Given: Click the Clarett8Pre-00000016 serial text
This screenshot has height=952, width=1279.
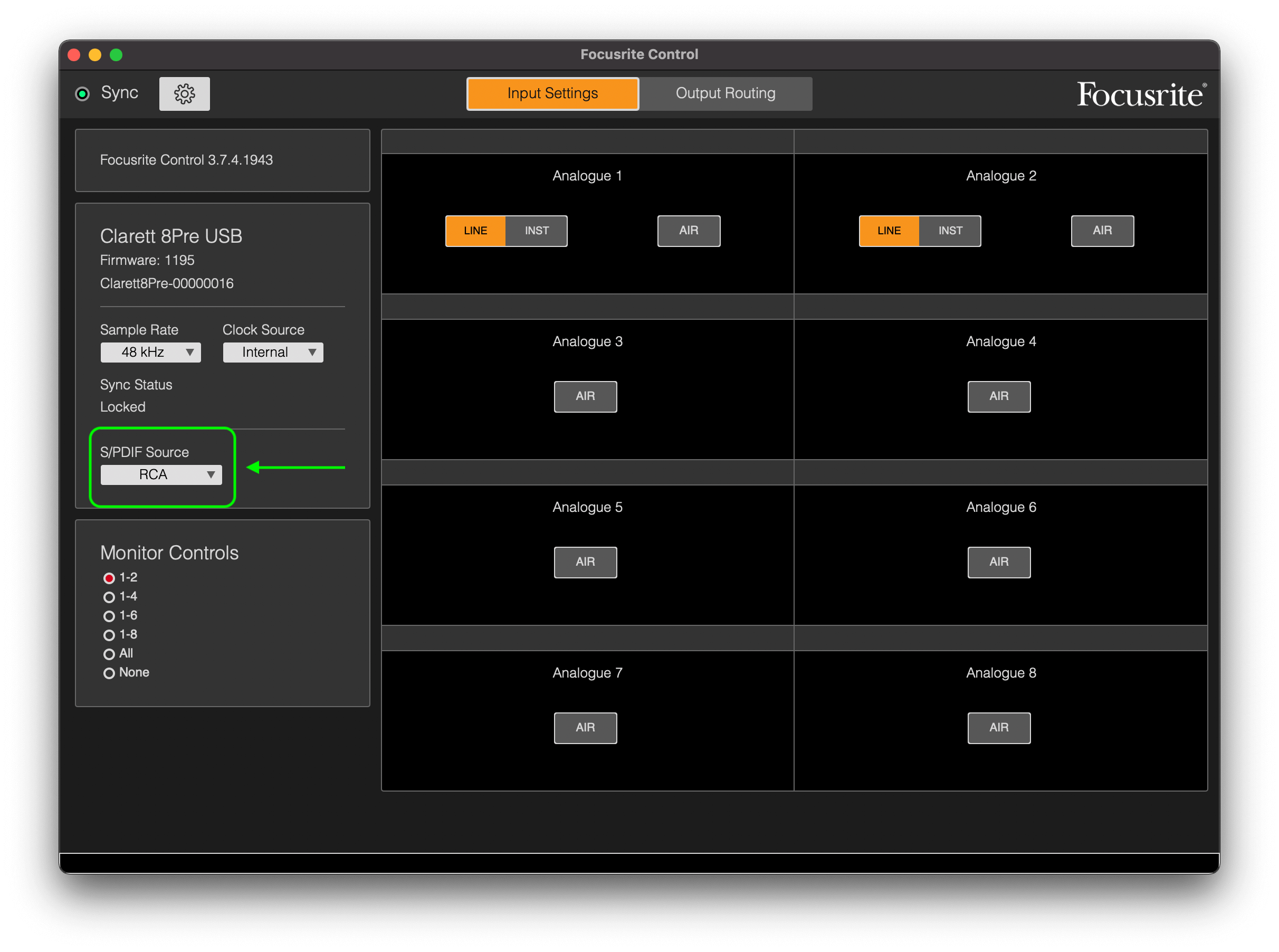Looking at the screenshot, I should coord(167,283).
